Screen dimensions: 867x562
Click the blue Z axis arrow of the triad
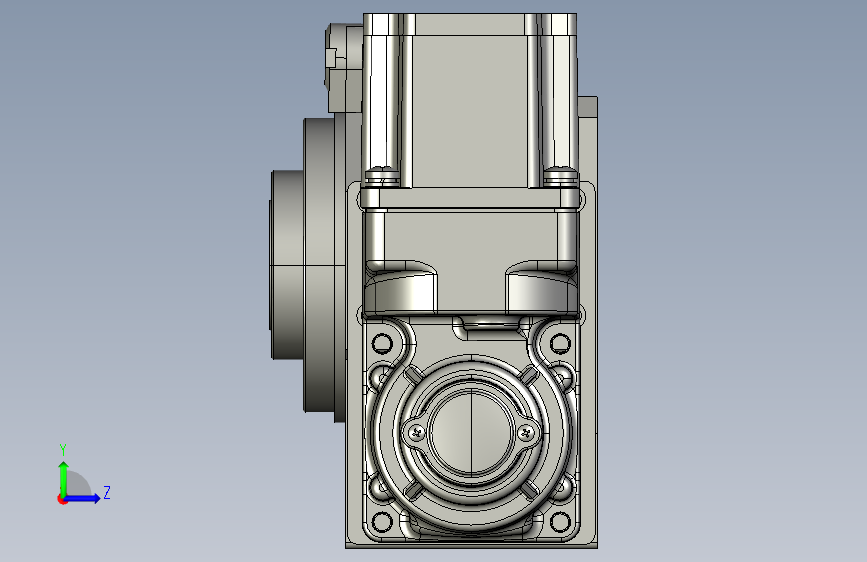[82, 498]
